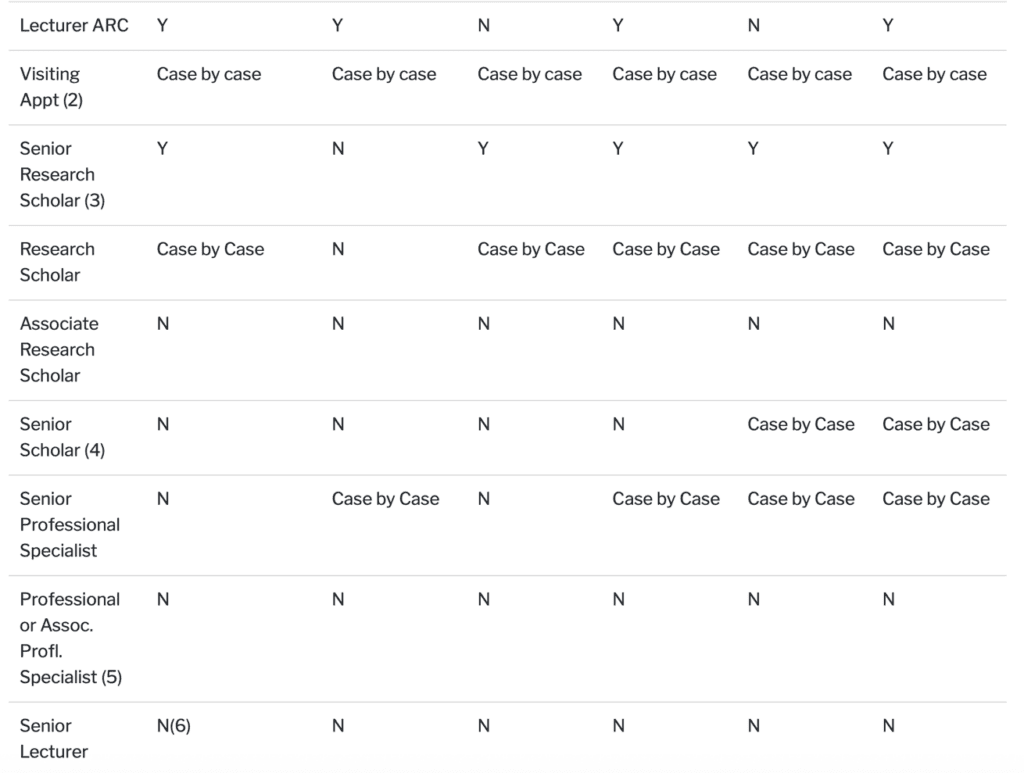1024x773 pixels.
Task: Select the Research Scholar row label
Action: (x=57, y=262)
